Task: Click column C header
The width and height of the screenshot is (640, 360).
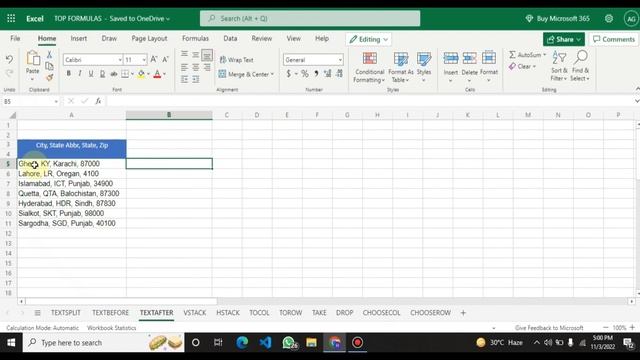Action: tap(227, 115)
